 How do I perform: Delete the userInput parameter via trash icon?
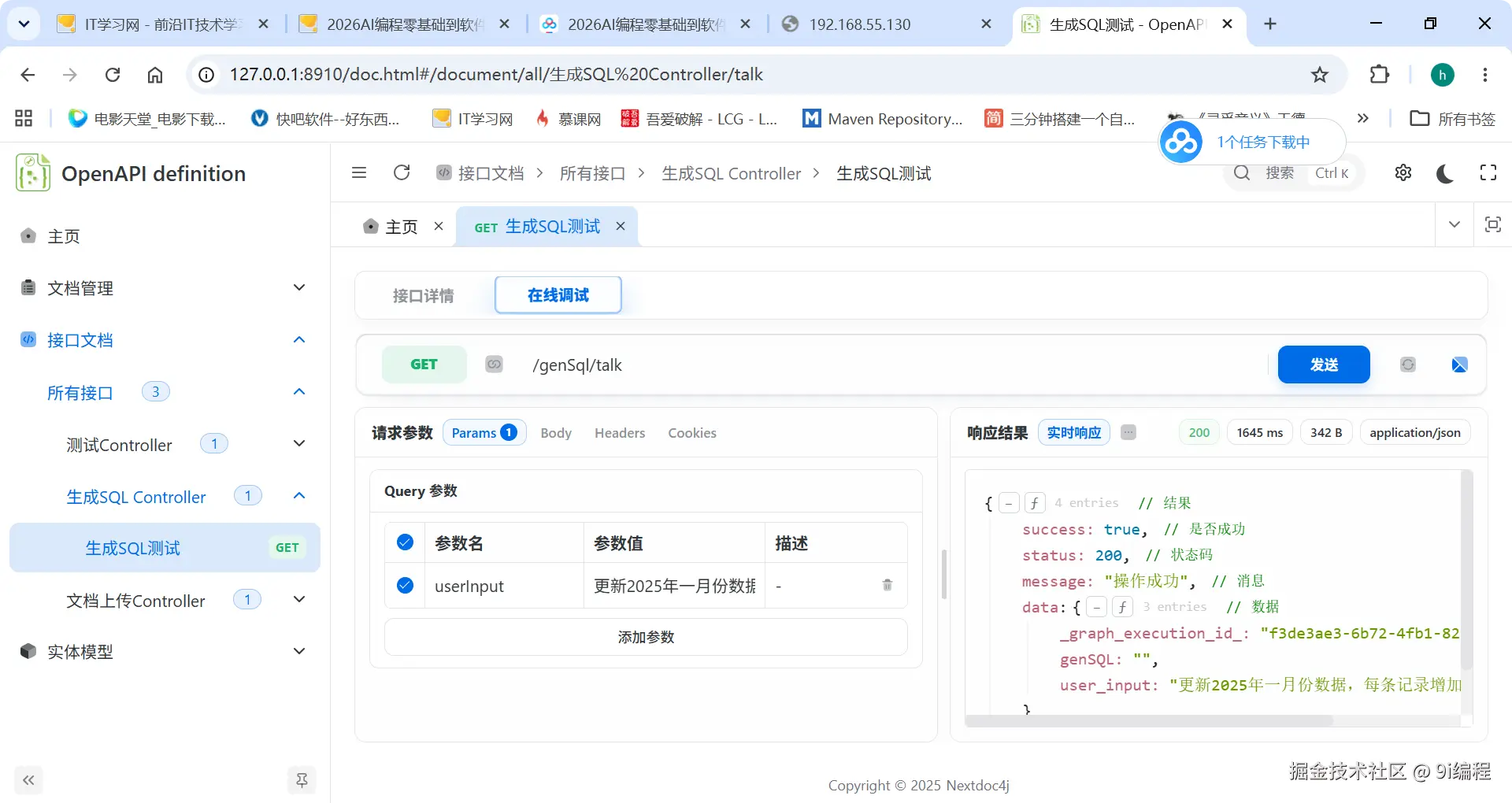(888, 585)
